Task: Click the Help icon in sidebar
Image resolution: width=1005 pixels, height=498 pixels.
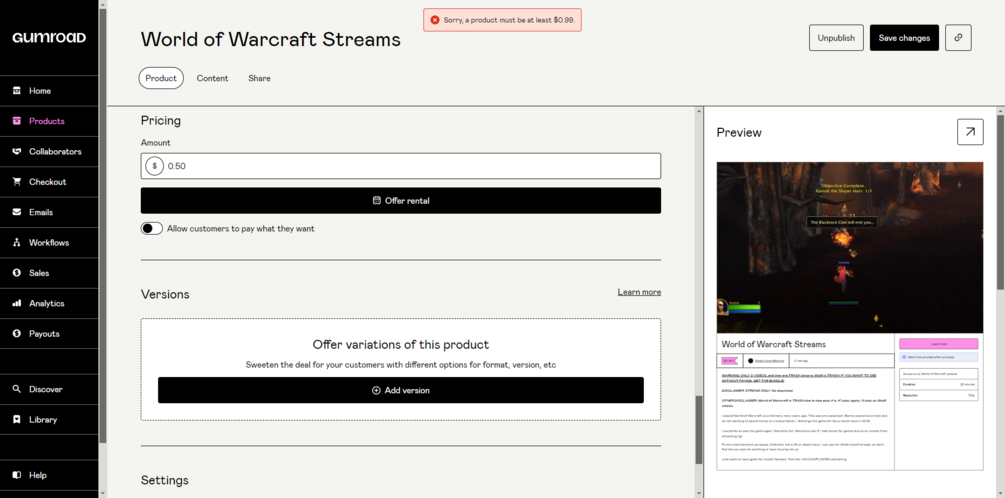Action: [x=17, y=475]
